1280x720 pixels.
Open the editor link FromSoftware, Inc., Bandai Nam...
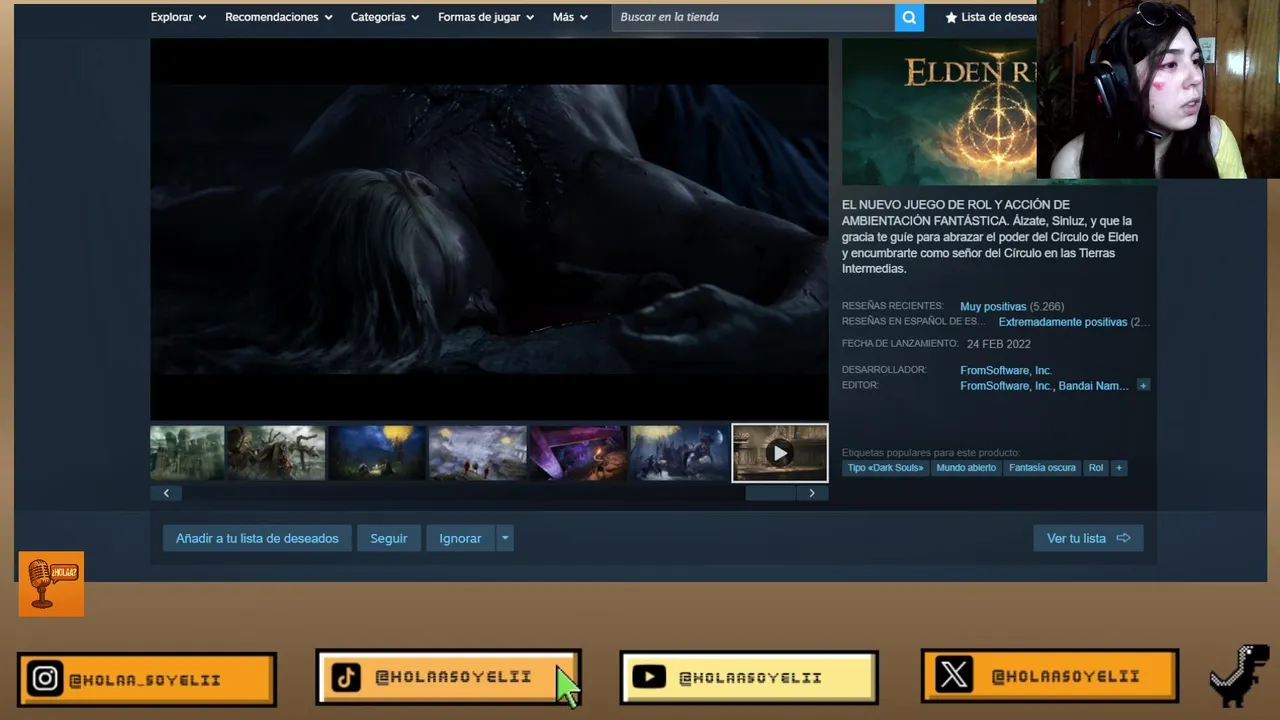1044,386
